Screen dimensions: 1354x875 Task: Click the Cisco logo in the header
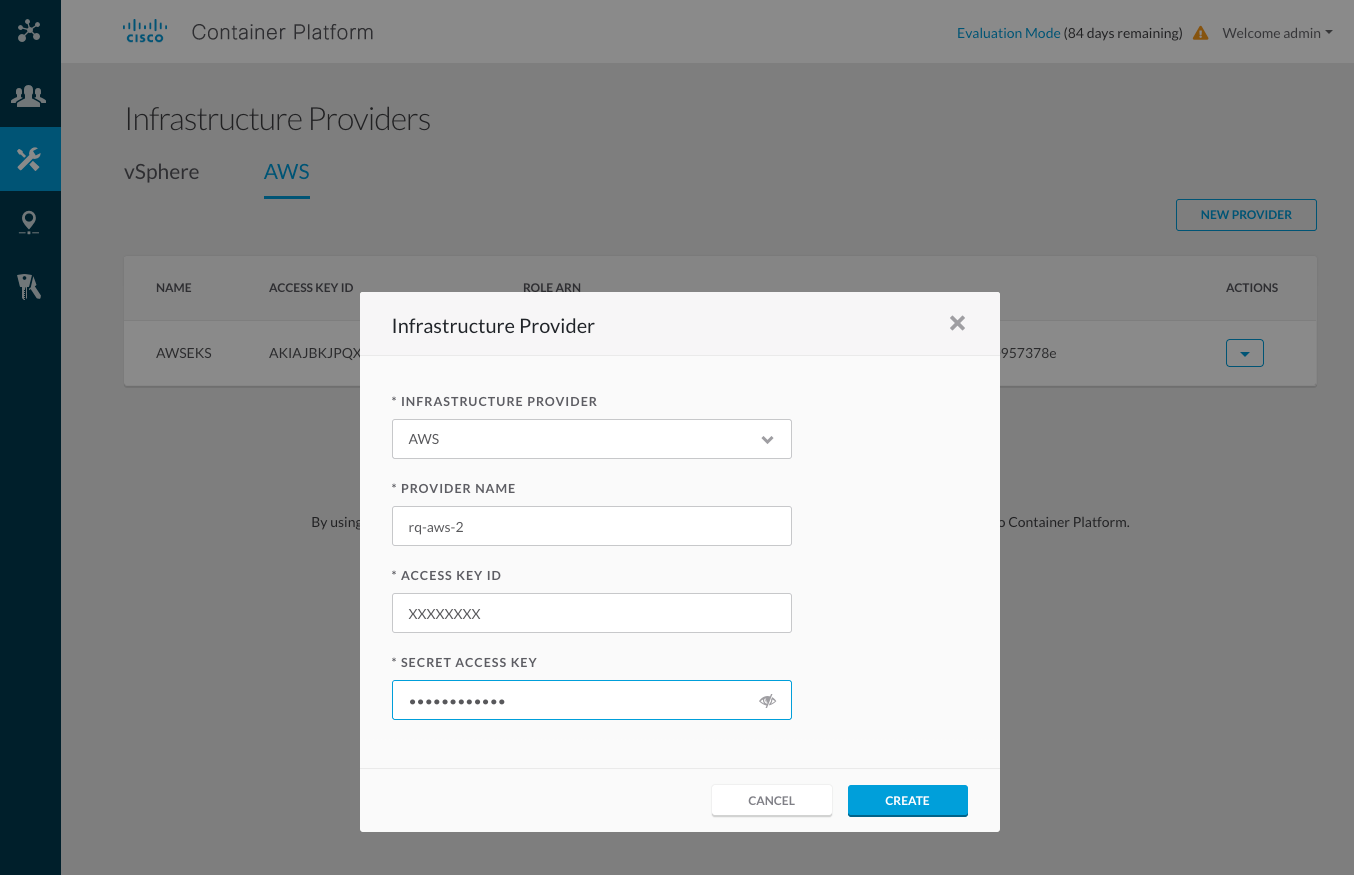pyautogui.click(x=144, y=31)
